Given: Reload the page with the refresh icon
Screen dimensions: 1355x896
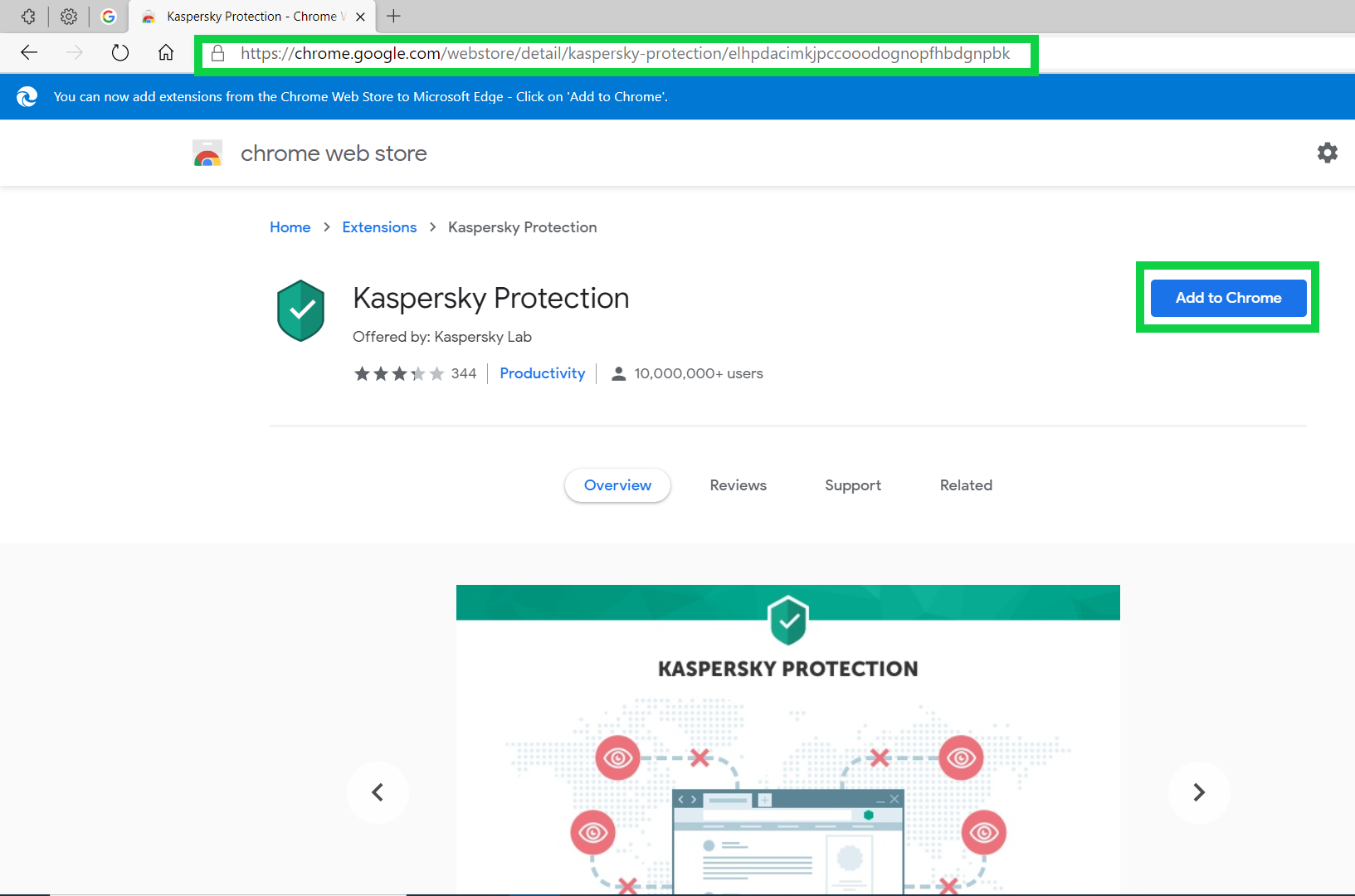Looking at the screenshot, I should (120, 53).
